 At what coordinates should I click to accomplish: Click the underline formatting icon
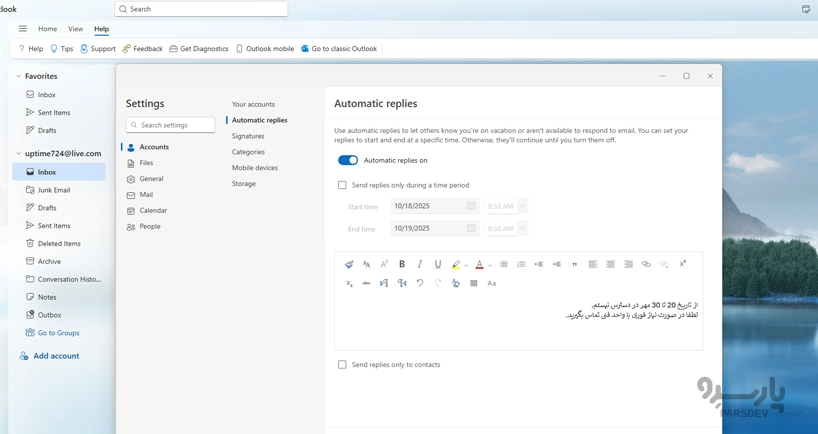(438, 264)
